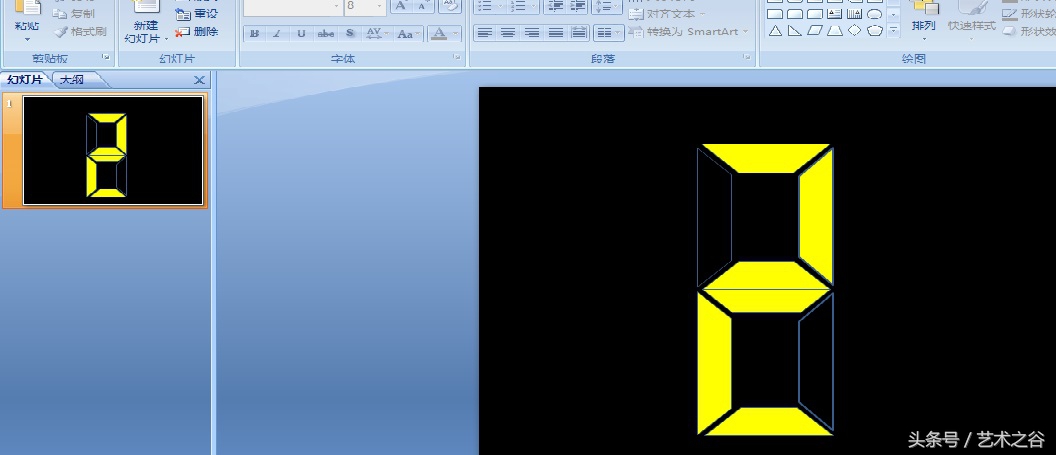
Task: Open the change case Aa dropdown
Action: click(x=408, y=34)
